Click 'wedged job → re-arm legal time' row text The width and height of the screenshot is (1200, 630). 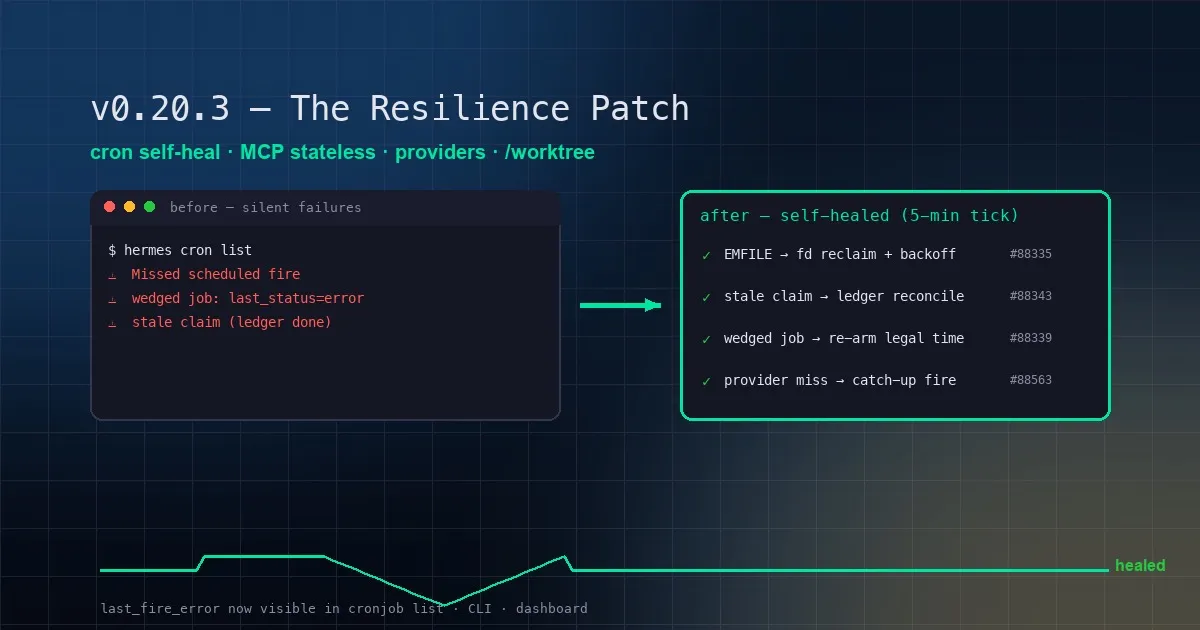pos(844,338)
